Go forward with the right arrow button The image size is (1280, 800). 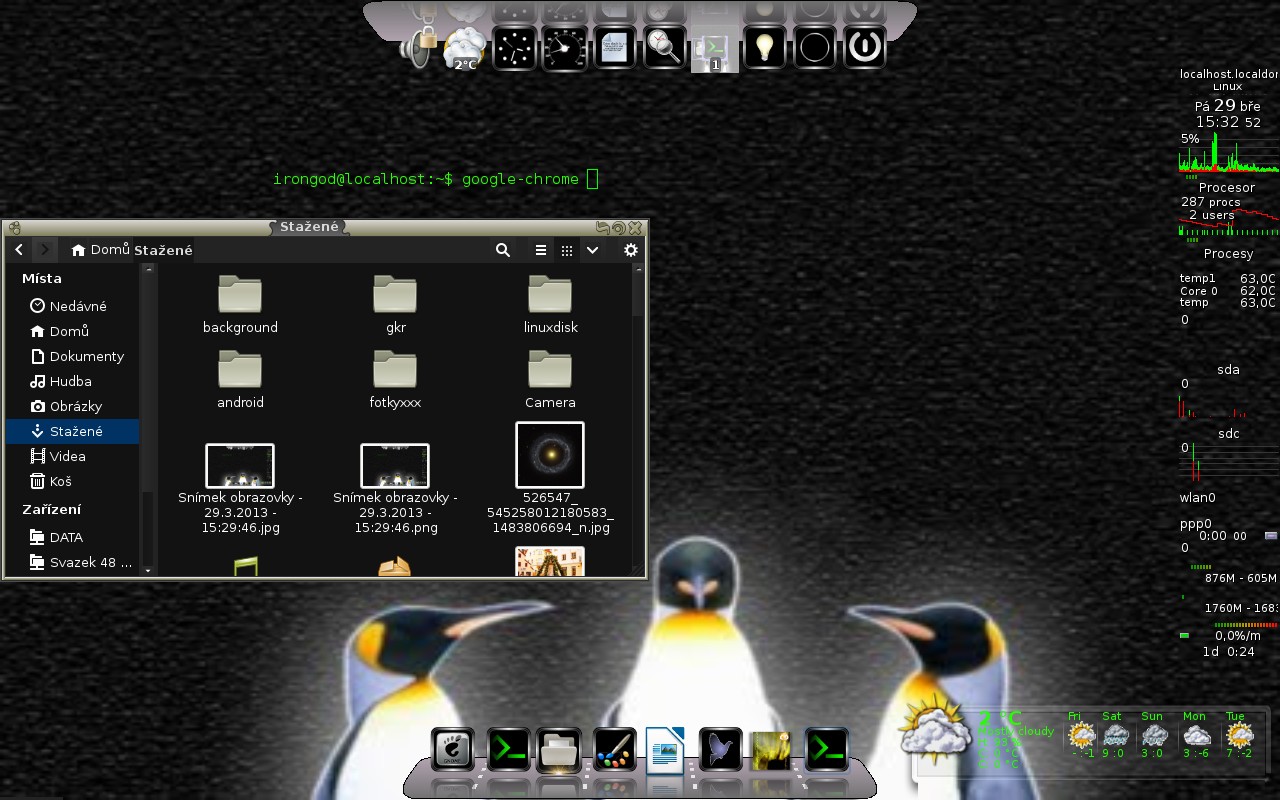pyautogui.click(x=45, y=250)
